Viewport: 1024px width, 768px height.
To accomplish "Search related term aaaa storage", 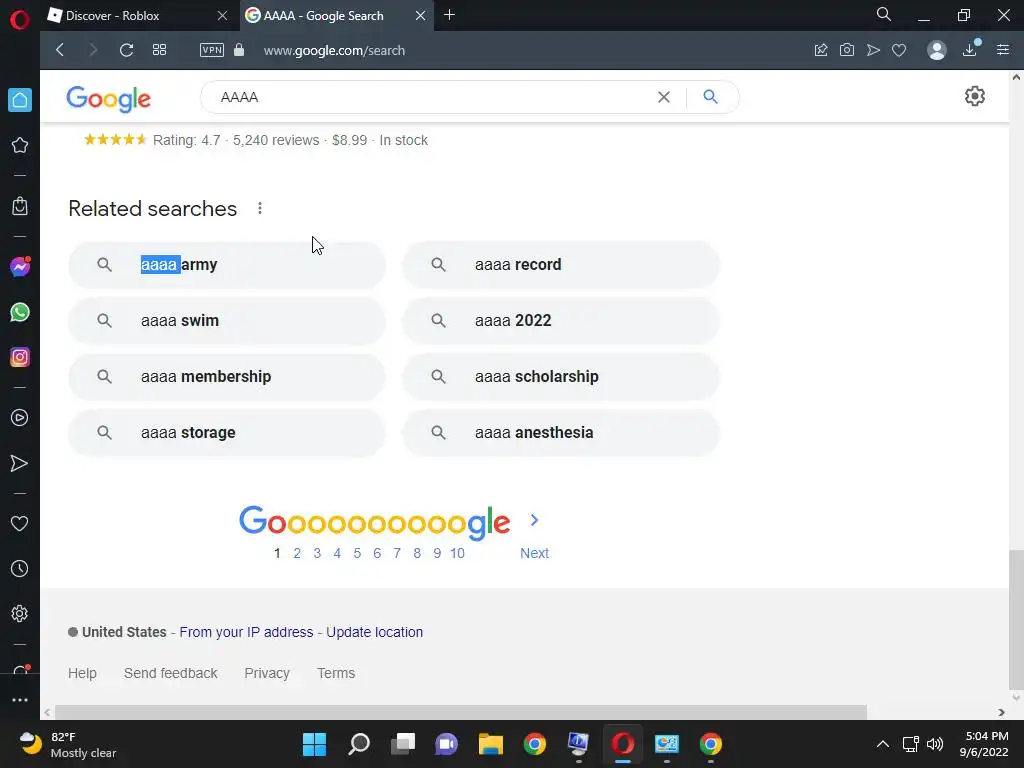I will (x=227, y=433).
